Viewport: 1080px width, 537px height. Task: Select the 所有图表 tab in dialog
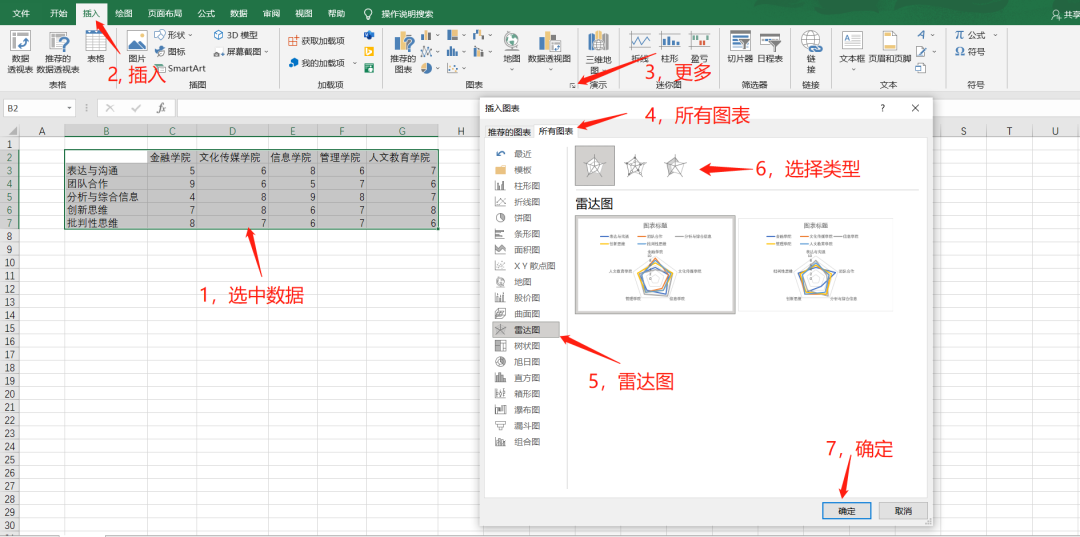click(x=558, y=131)
